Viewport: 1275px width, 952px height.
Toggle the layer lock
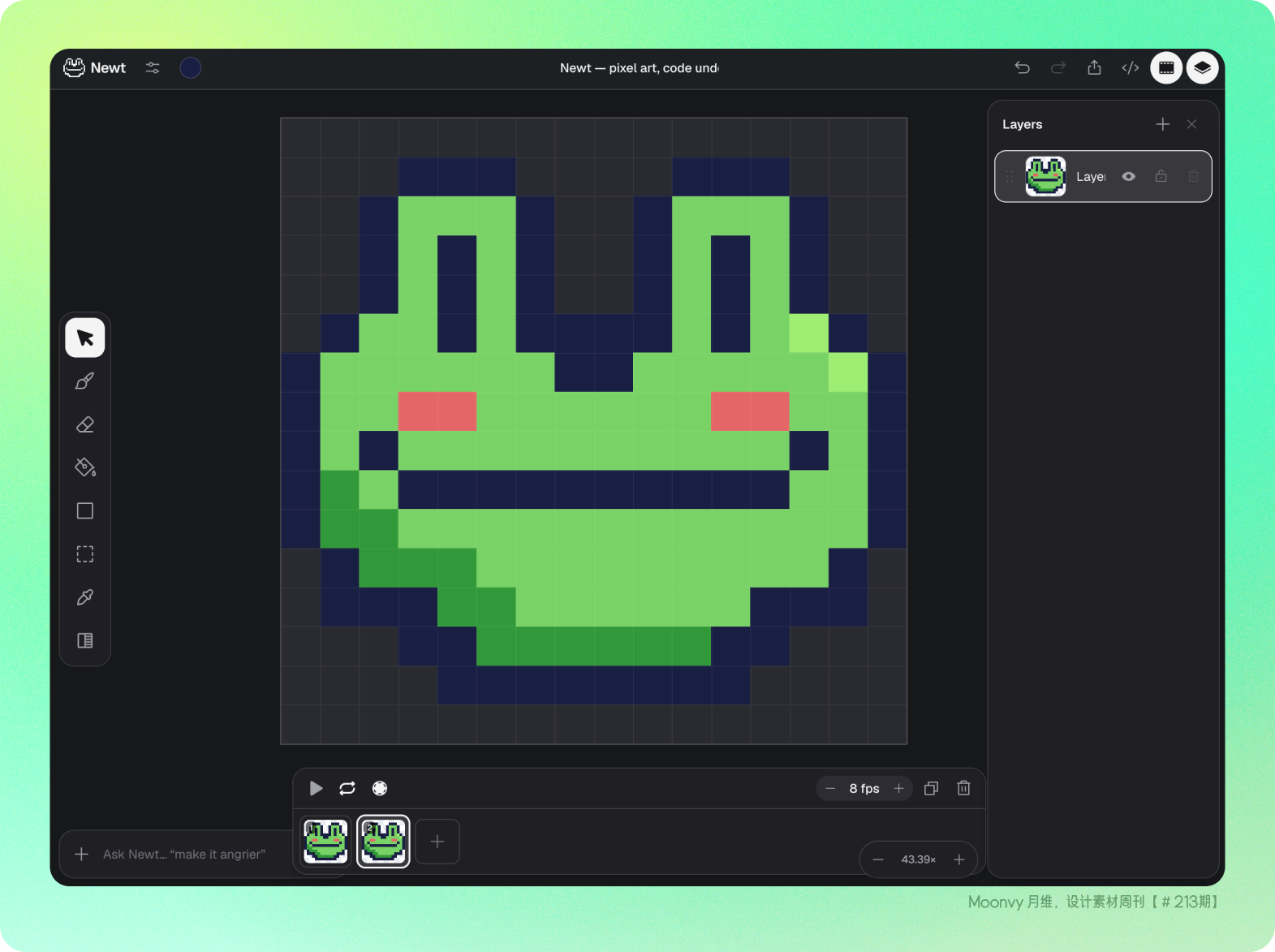(1161, 176)
